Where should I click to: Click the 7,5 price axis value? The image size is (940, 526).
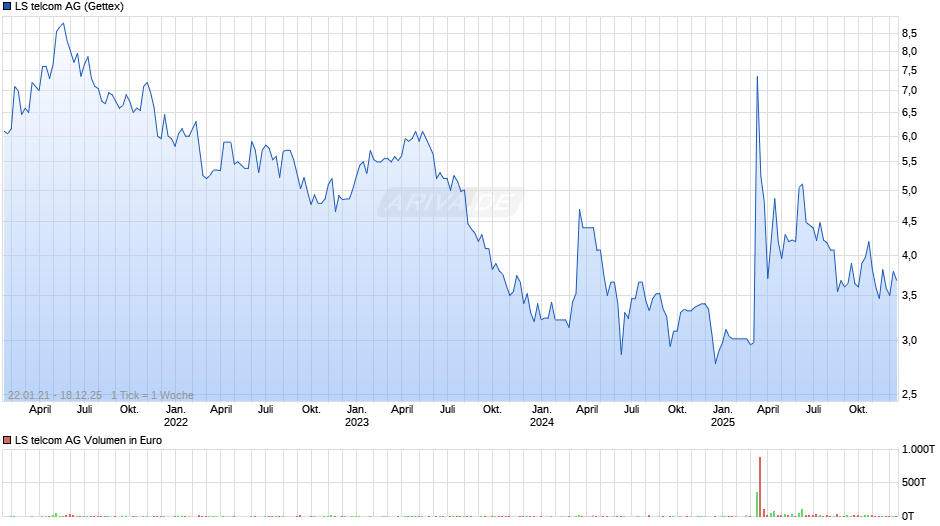[909, 71]
